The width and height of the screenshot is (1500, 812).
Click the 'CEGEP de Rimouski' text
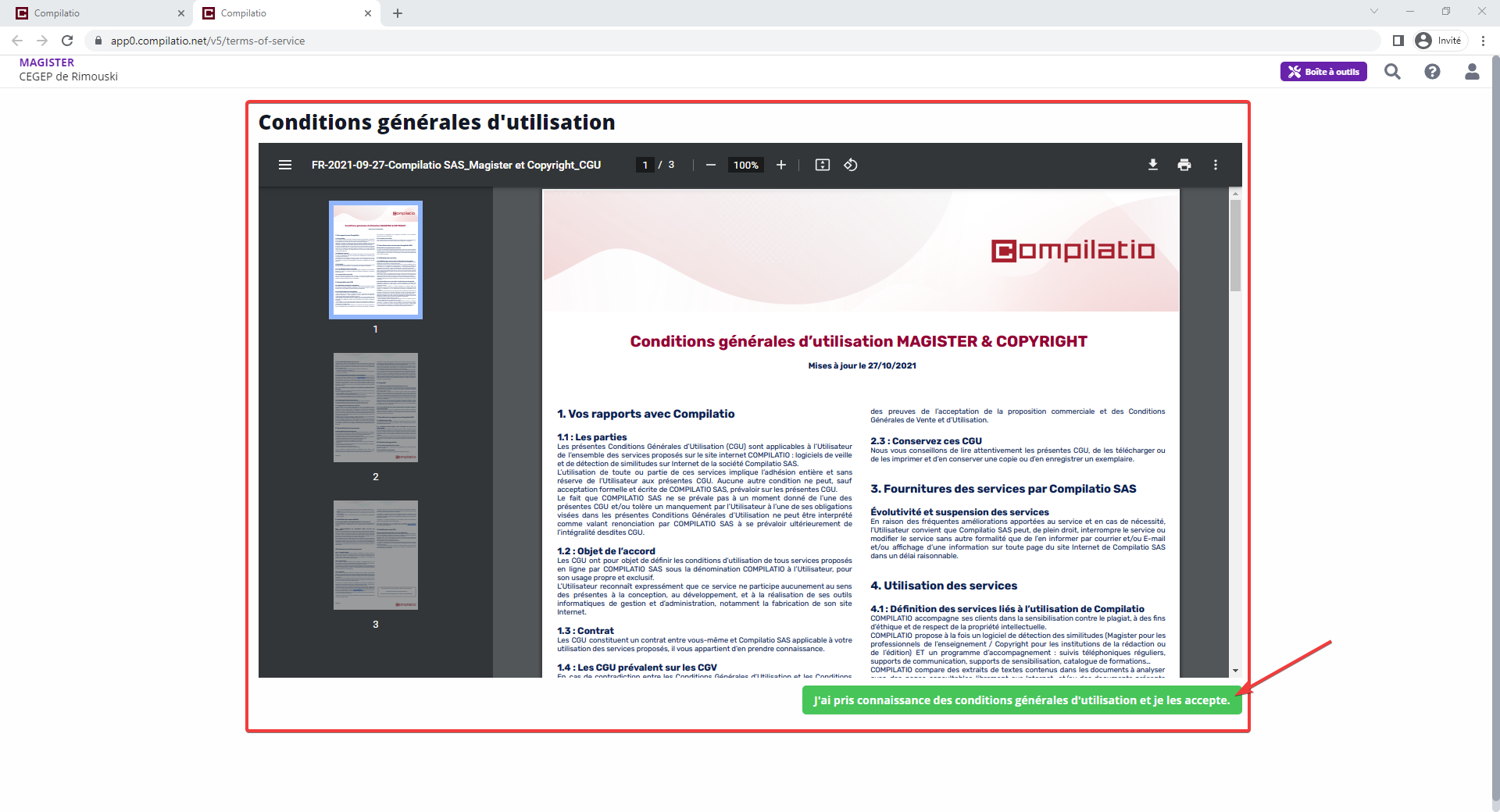tap(69, 77)
